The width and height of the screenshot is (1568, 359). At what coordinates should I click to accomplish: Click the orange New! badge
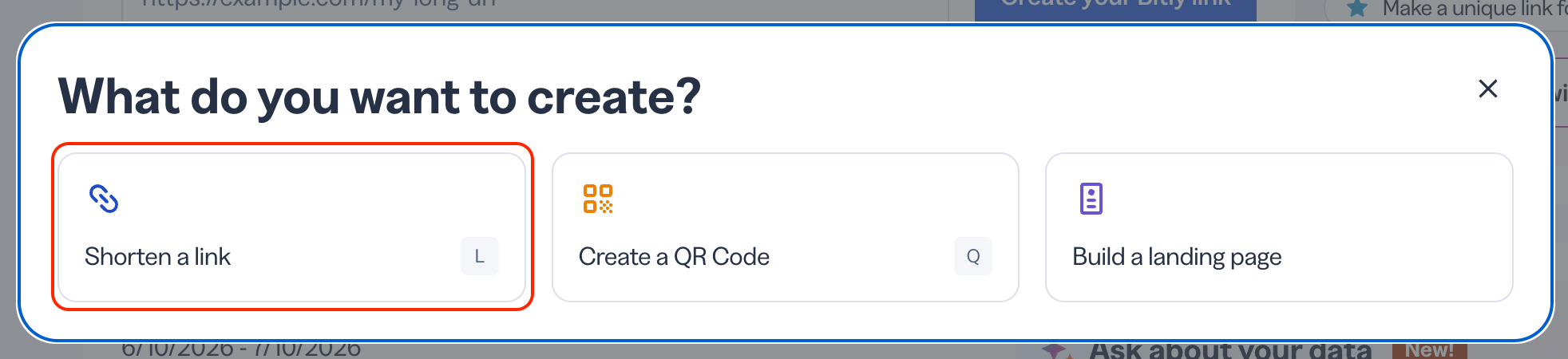[x=1430, y=350]
